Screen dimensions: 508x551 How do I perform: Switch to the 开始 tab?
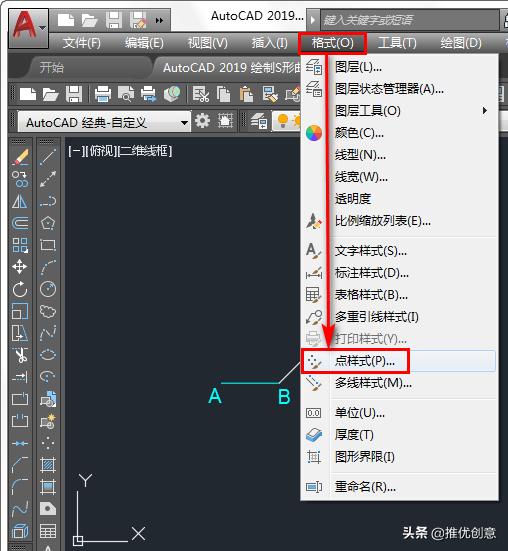(x=52, y=67)
